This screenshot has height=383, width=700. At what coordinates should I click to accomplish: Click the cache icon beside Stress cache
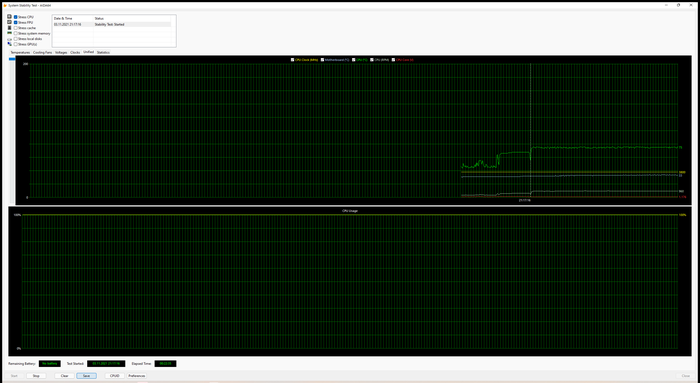click(x=9, y=28)
